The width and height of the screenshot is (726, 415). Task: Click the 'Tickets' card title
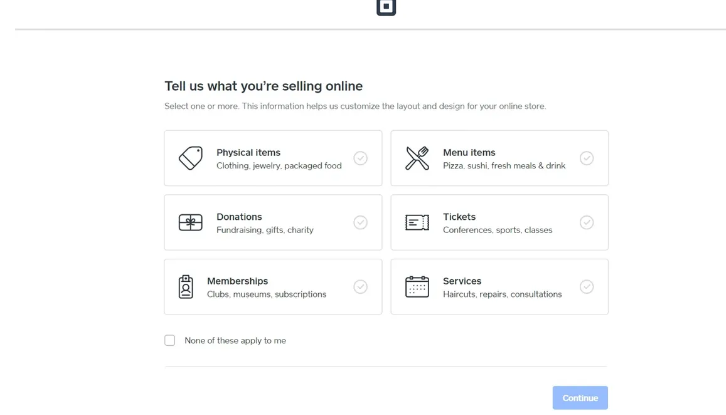point(459,217)
